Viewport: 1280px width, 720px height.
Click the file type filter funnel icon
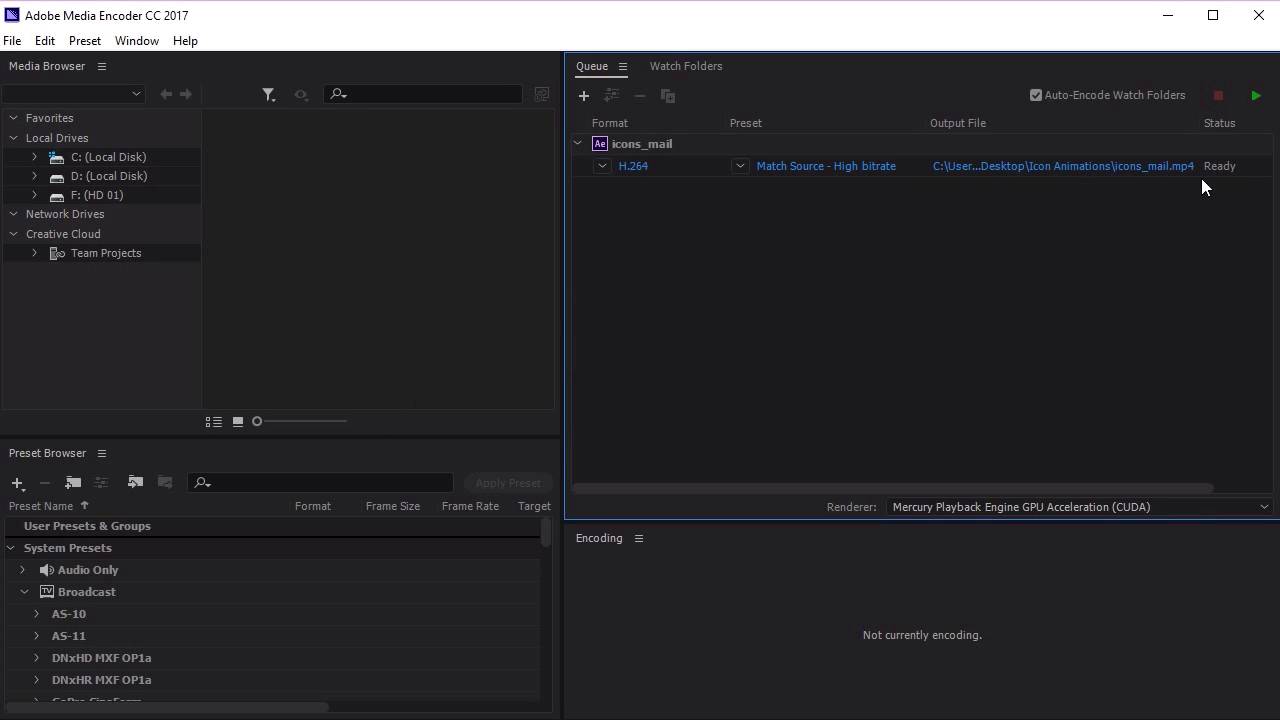click(x=268, y=94)
